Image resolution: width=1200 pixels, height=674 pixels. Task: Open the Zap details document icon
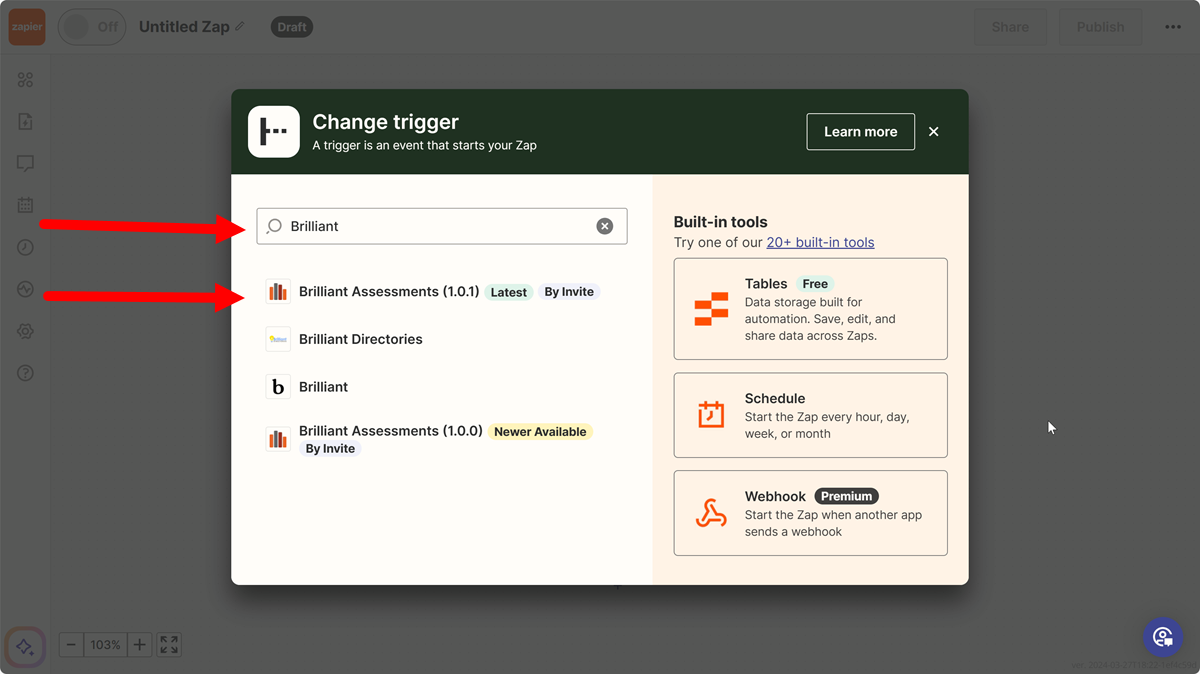click(26, 121)
